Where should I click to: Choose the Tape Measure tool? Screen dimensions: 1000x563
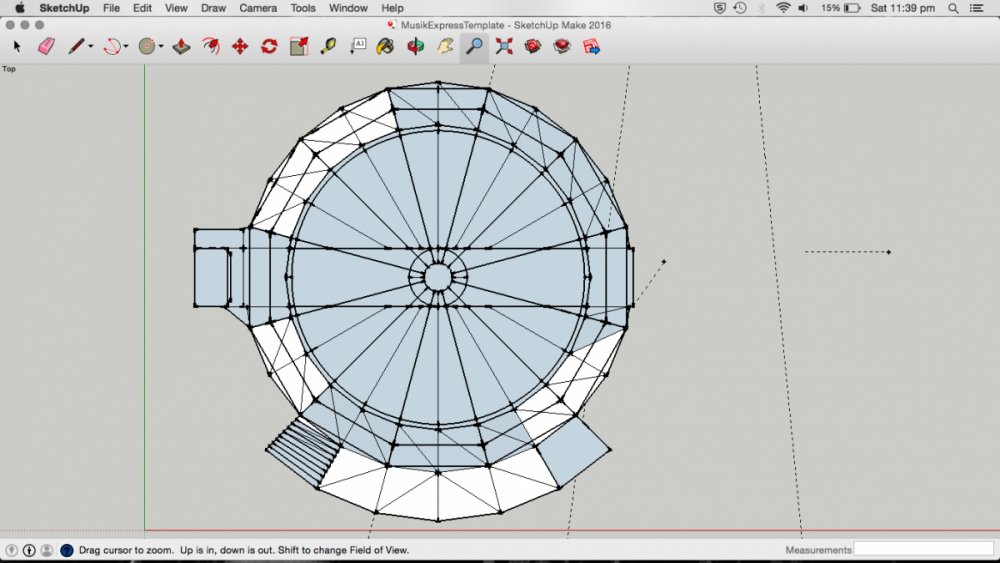328,46
